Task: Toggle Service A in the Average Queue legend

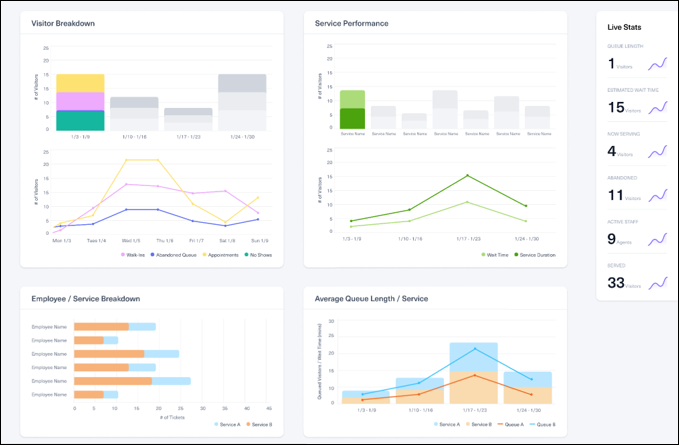Action: click(x=447, y=424)
